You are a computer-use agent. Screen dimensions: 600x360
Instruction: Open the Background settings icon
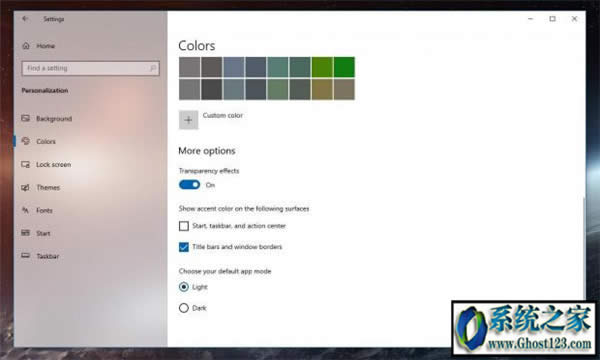coord(26,118)
